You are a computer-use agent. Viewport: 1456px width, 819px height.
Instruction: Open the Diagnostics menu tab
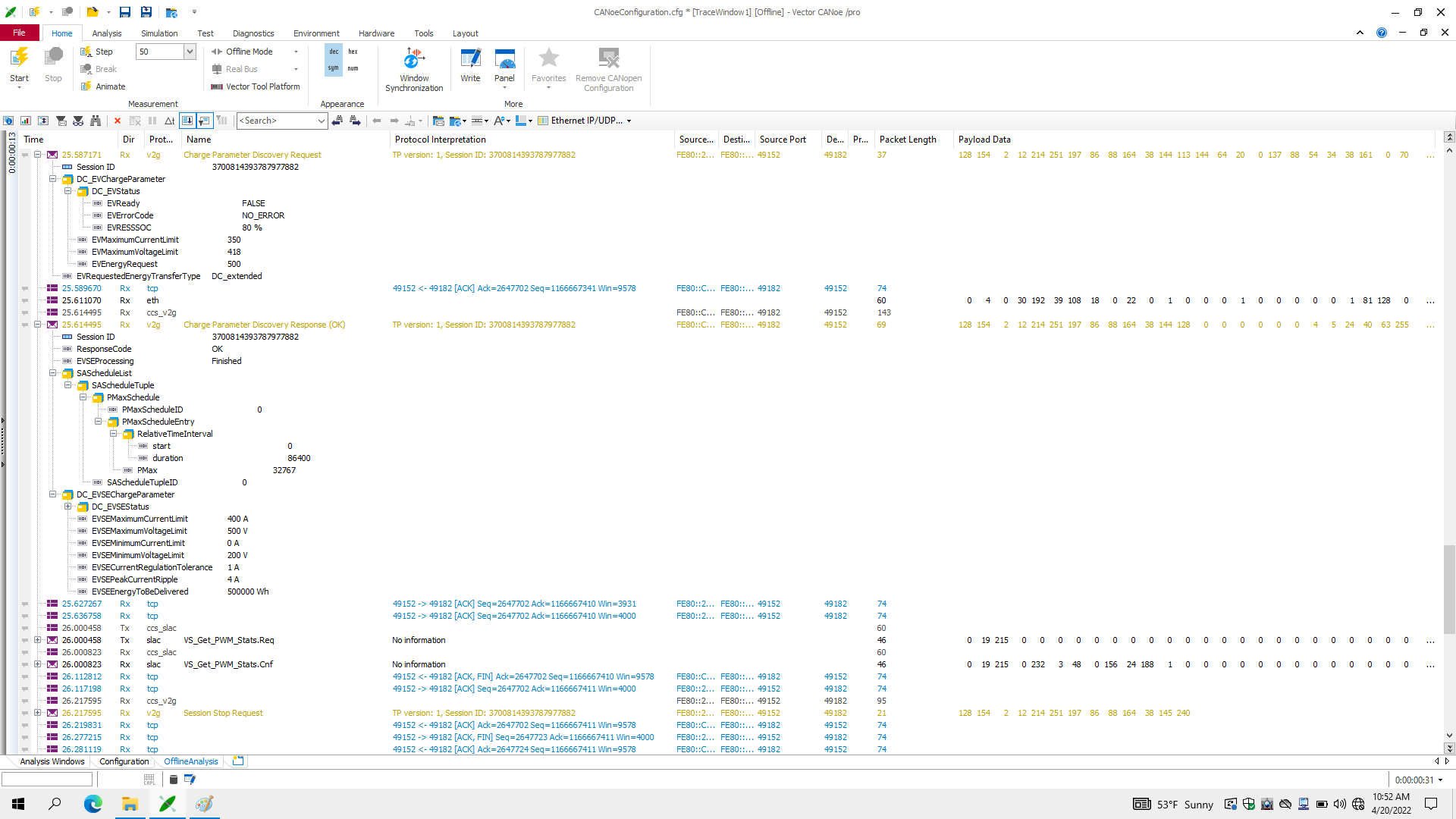pyautogui.click(x=253, y=33)
